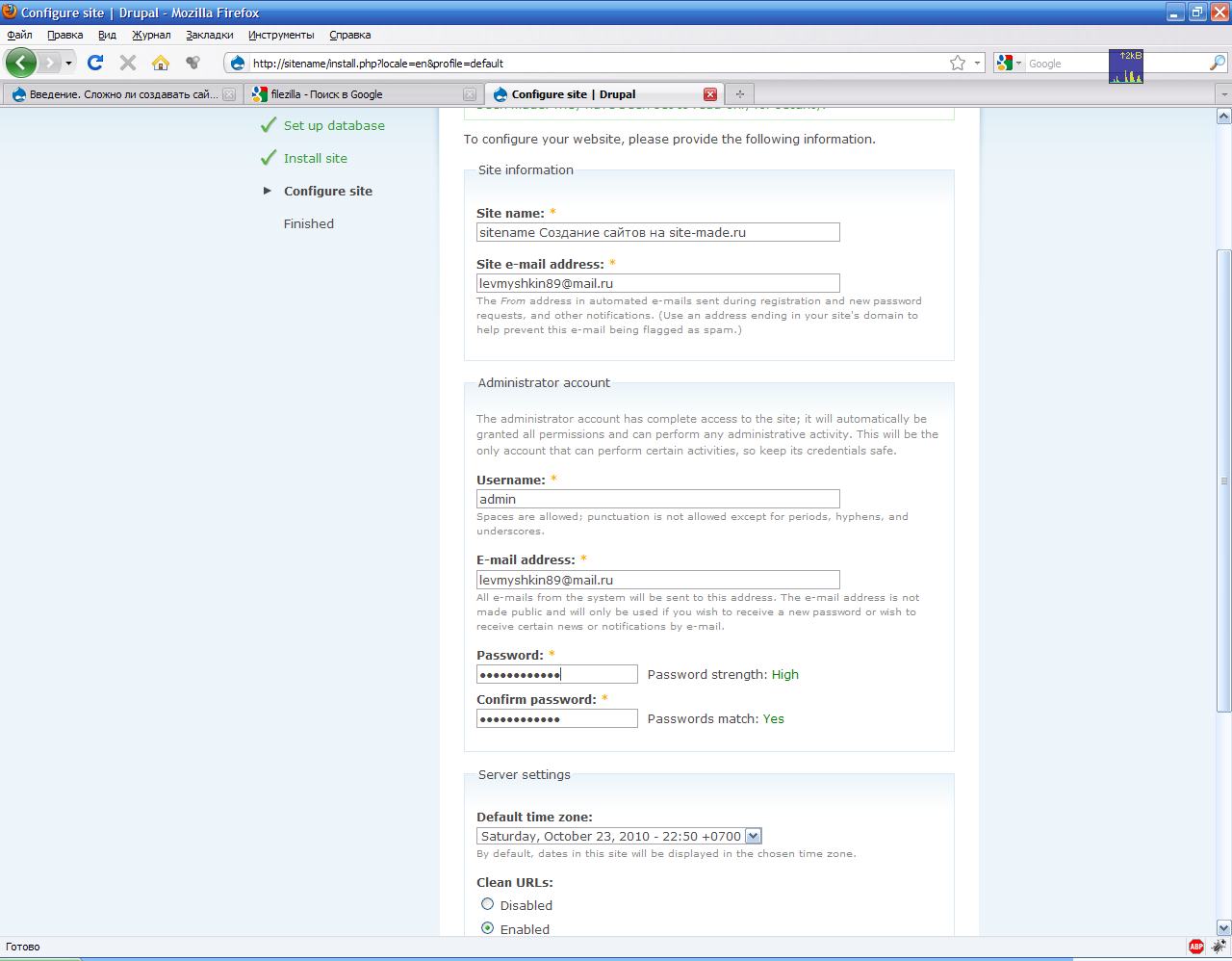Click the 'Finished' step text
The height and width of the screenshot is (961, 1232).
[x=309, y=223]
